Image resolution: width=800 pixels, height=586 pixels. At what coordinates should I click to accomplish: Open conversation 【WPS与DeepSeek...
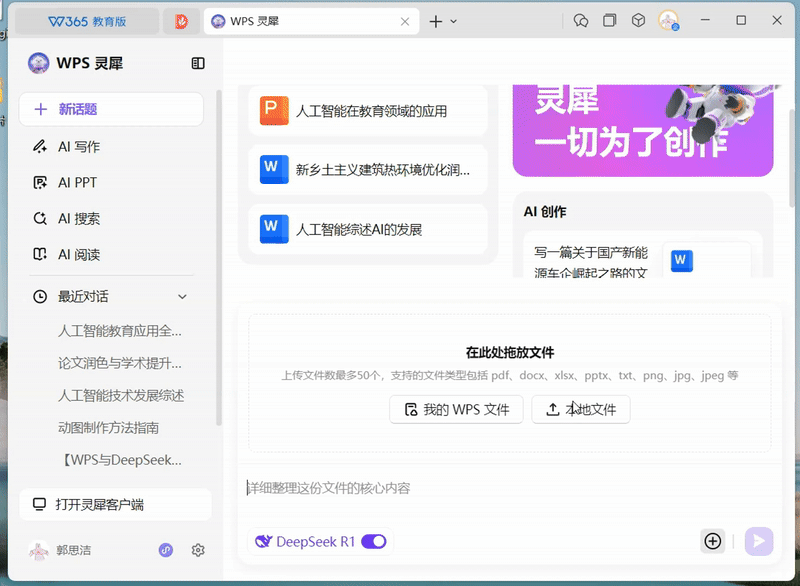click(x=119, y=460)
